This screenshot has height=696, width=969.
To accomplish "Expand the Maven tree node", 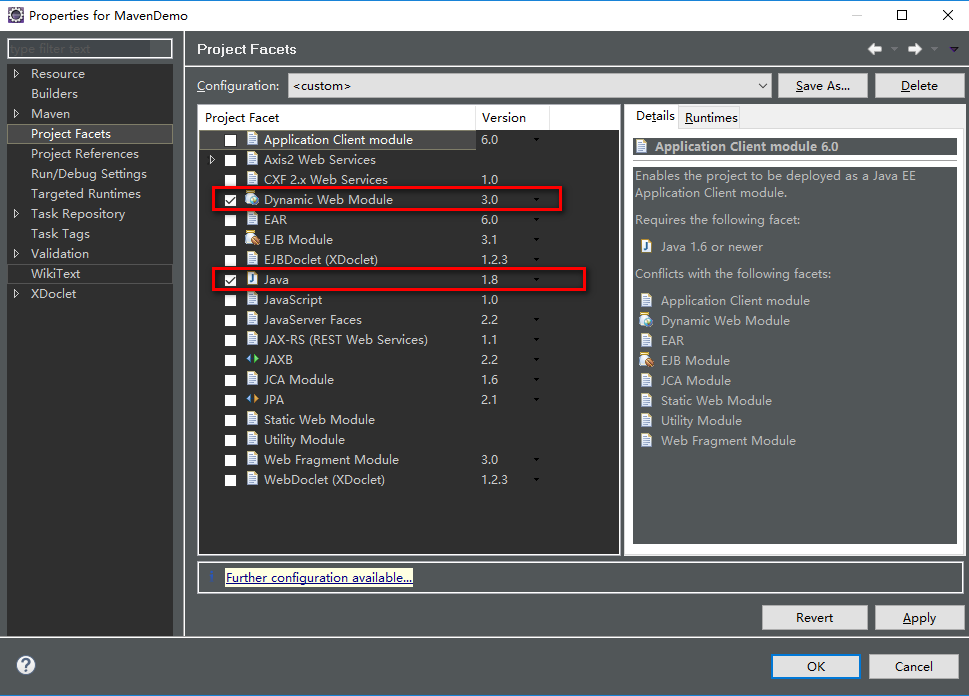I will pyautogui.click(x=17, y=114).
